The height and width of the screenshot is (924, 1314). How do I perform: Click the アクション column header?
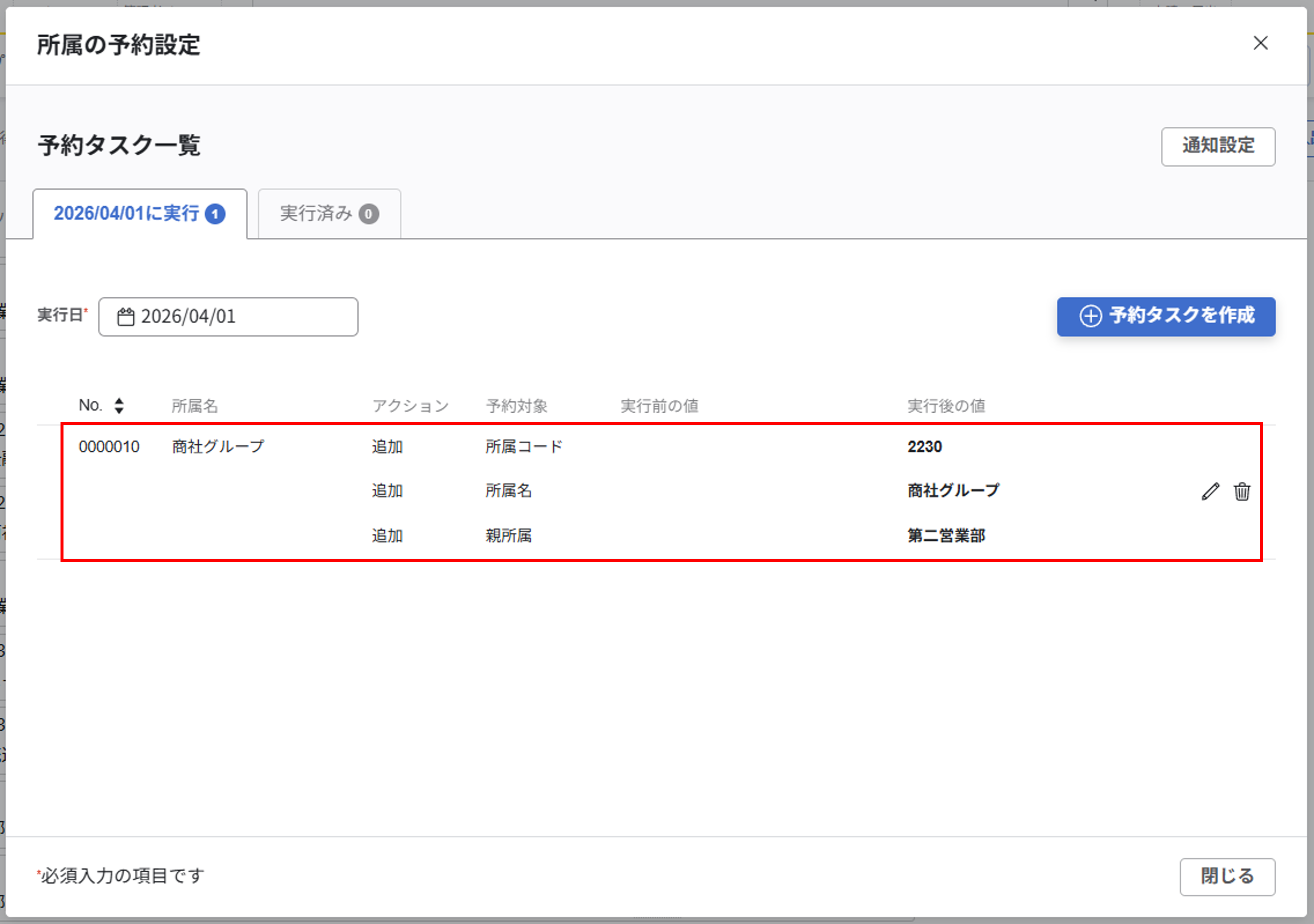[410, 406]
